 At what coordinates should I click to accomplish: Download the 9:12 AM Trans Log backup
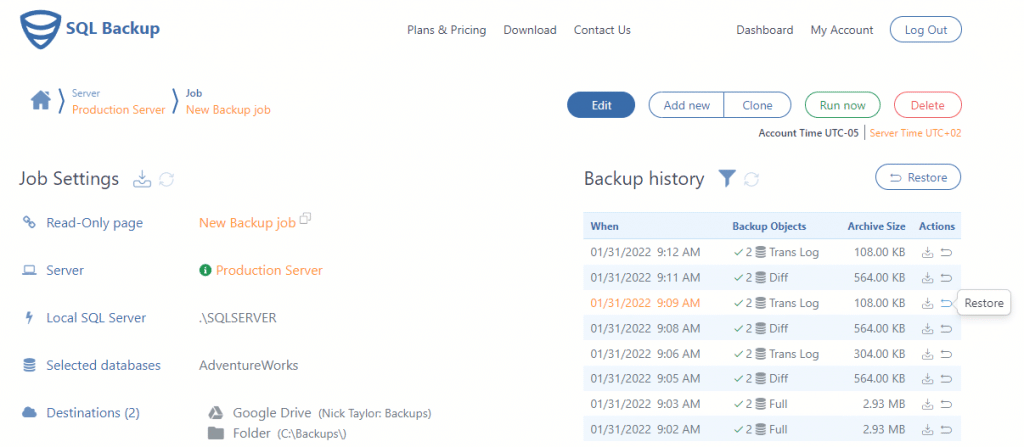click(x=927, y=252)
